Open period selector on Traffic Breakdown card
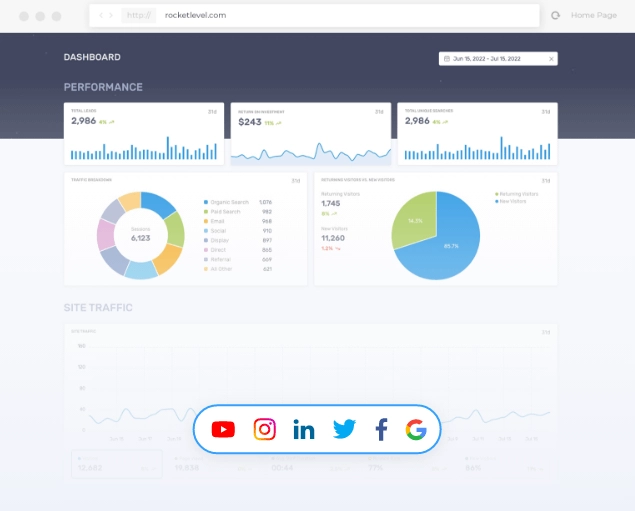This screenshot has width=635, height=511. (x=295, y=181)
